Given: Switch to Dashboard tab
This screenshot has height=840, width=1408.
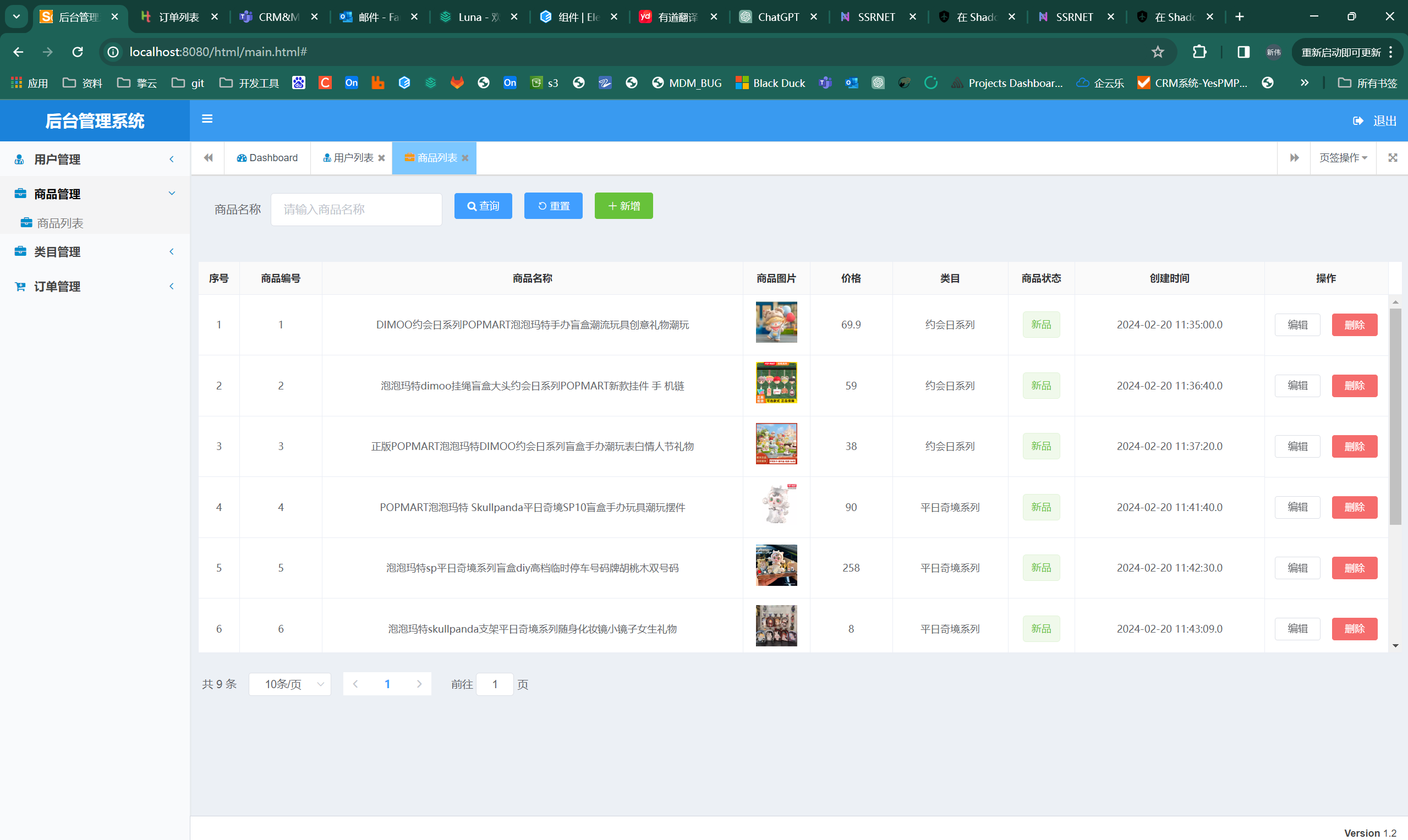Looking at the screenshot, I should [x=267, y=158].
